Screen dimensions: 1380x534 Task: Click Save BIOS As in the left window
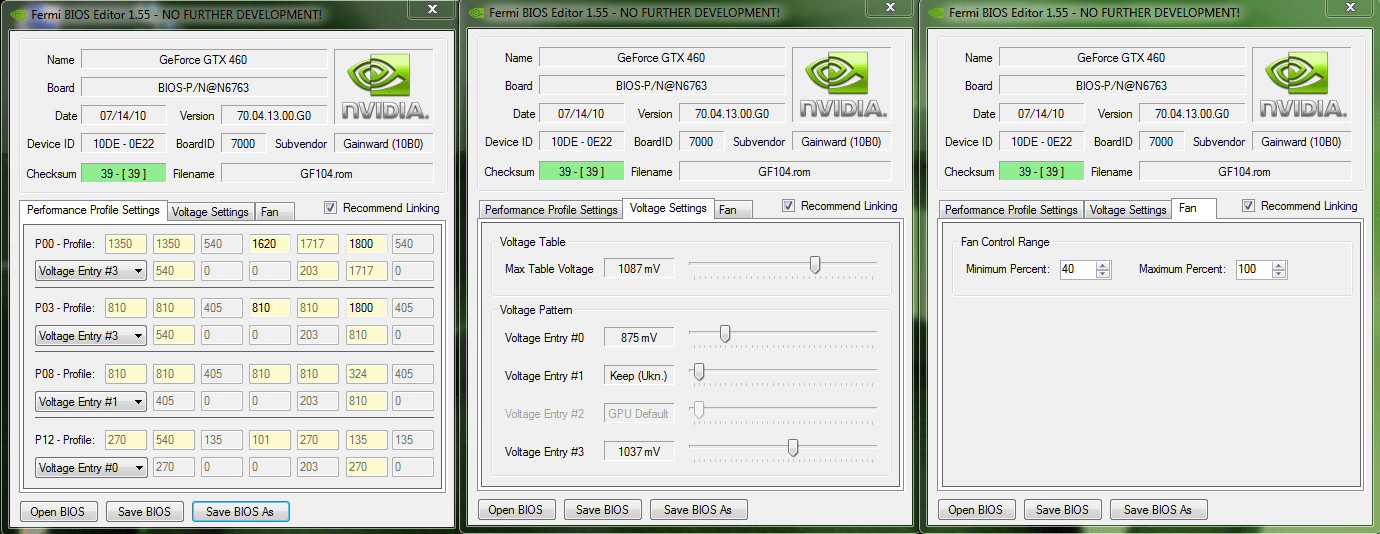click(240, 511)
